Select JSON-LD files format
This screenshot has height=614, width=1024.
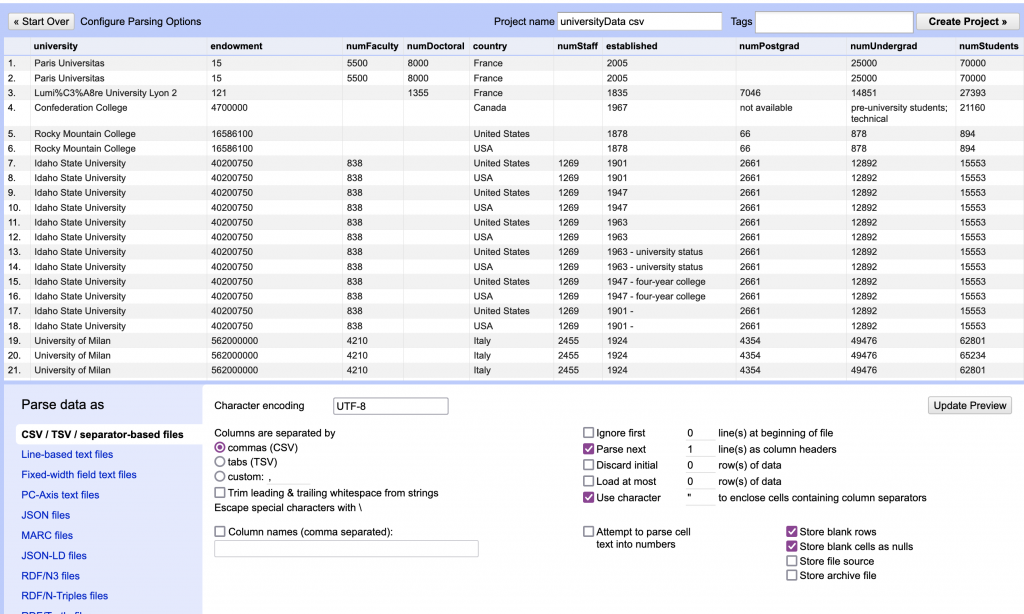(54, 556)
